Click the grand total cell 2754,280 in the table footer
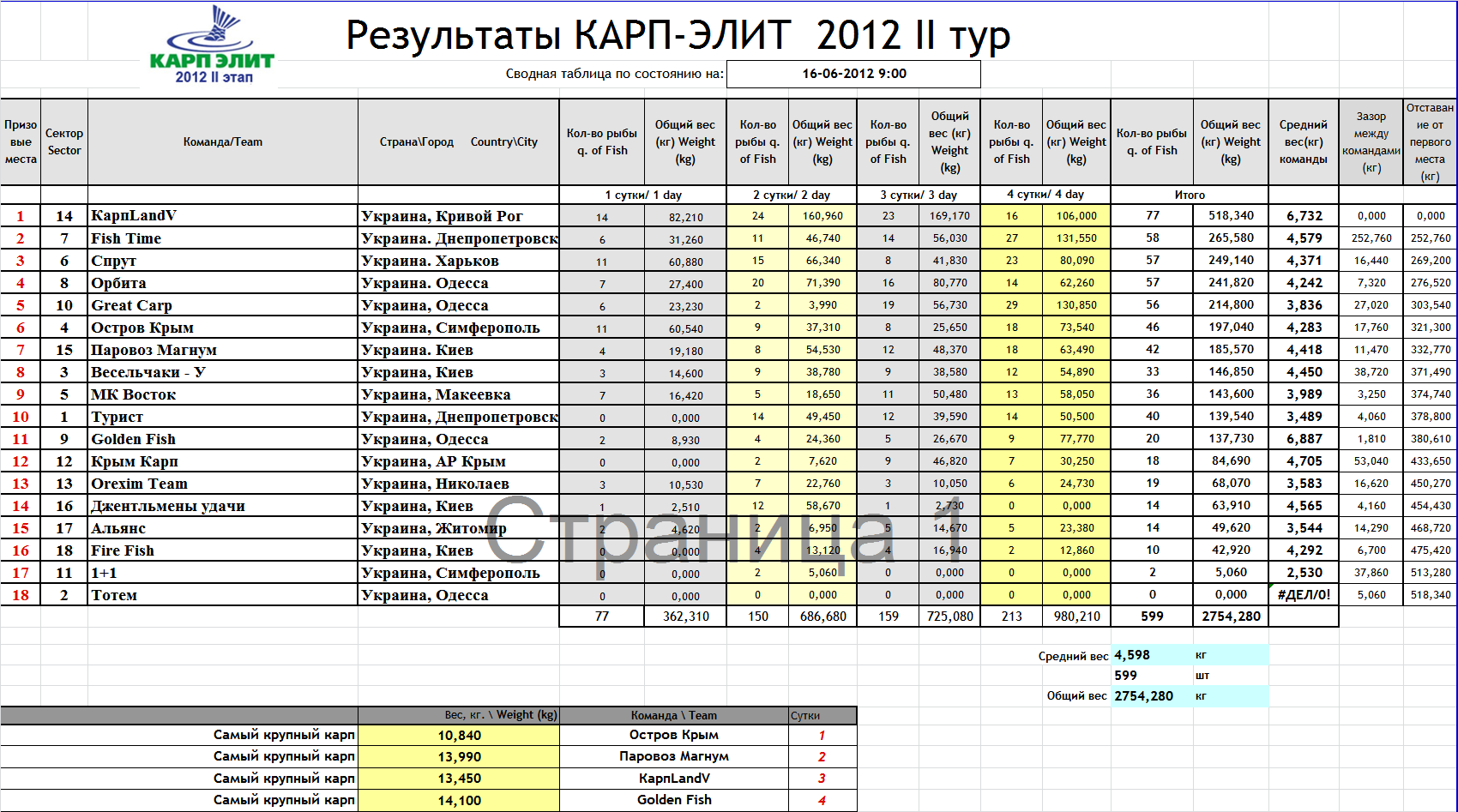1458x812 pixels. click(x=1231, y=617)
